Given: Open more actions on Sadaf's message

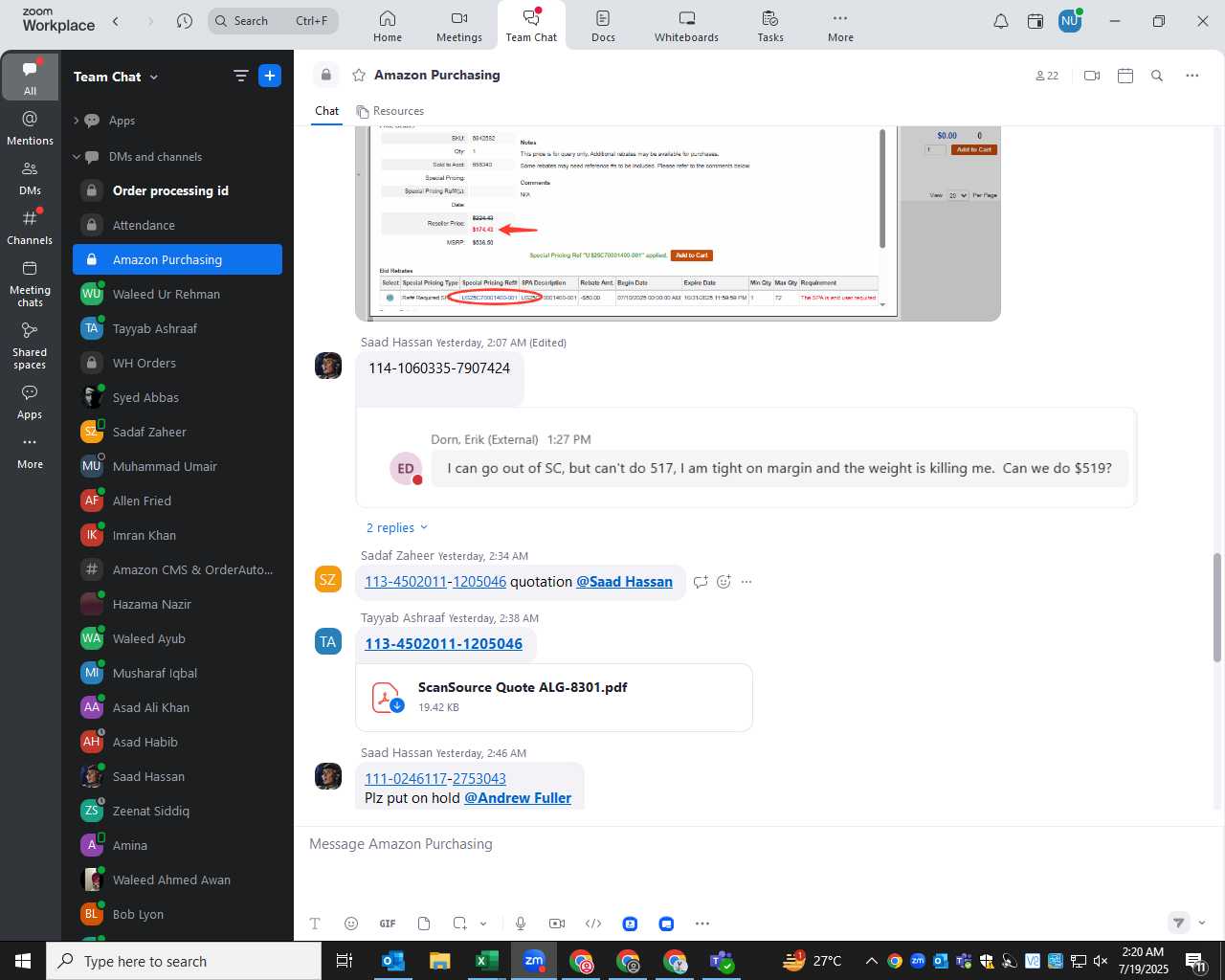Looking at the screenshot, I should pyautogui.click(x=746, y=582).
